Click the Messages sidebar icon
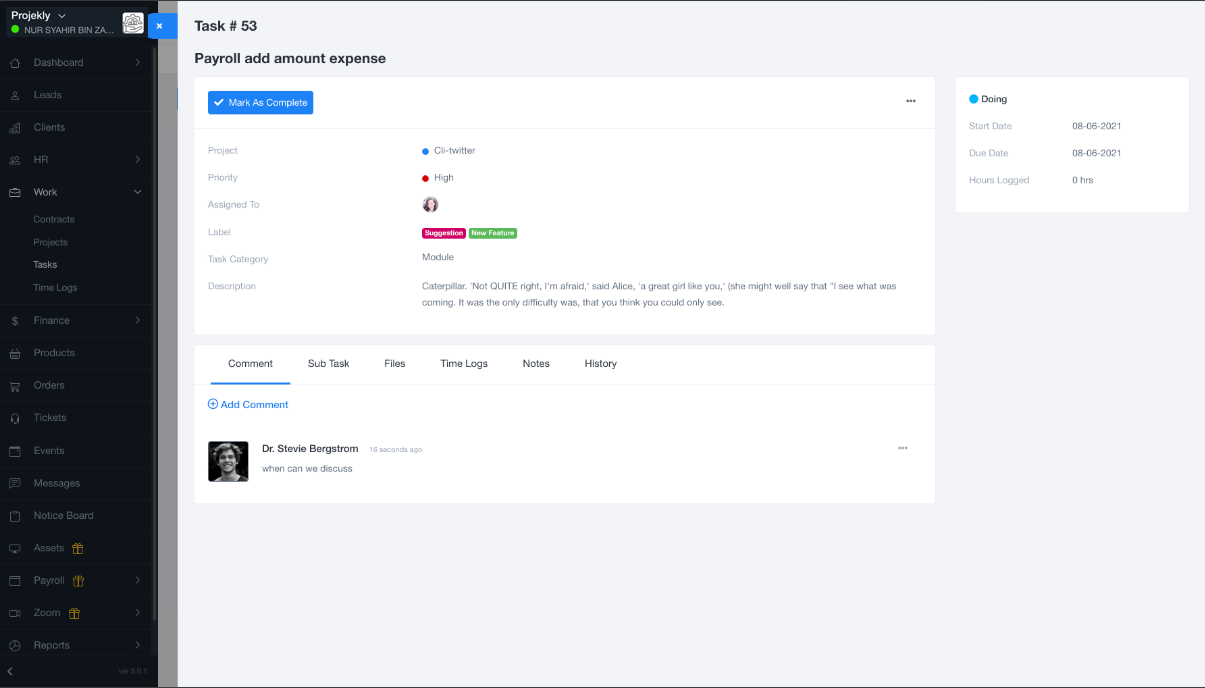The width and height of the screenshot is (1205, 688). (x=15, y=483)
